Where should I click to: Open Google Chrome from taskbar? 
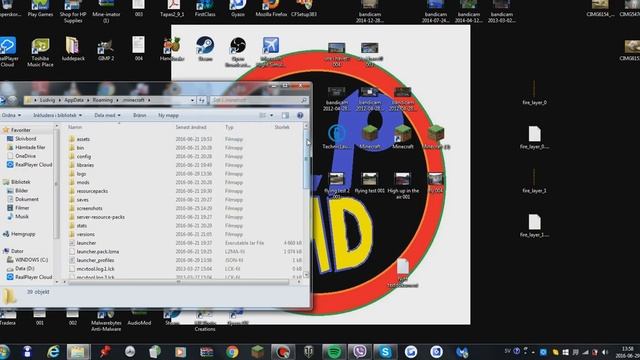pos(232,352)
